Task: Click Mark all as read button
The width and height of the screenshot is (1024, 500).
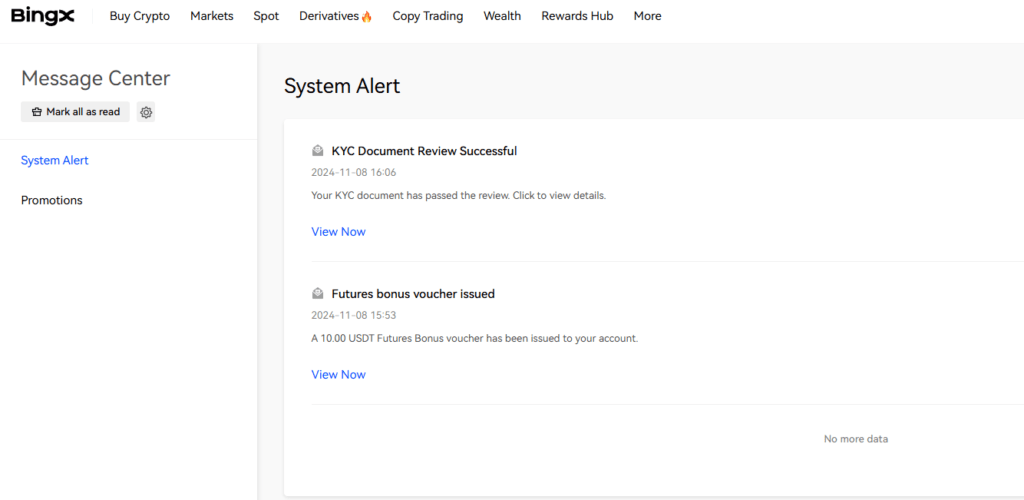Action: pyautogui.click(x=76, y=112)
